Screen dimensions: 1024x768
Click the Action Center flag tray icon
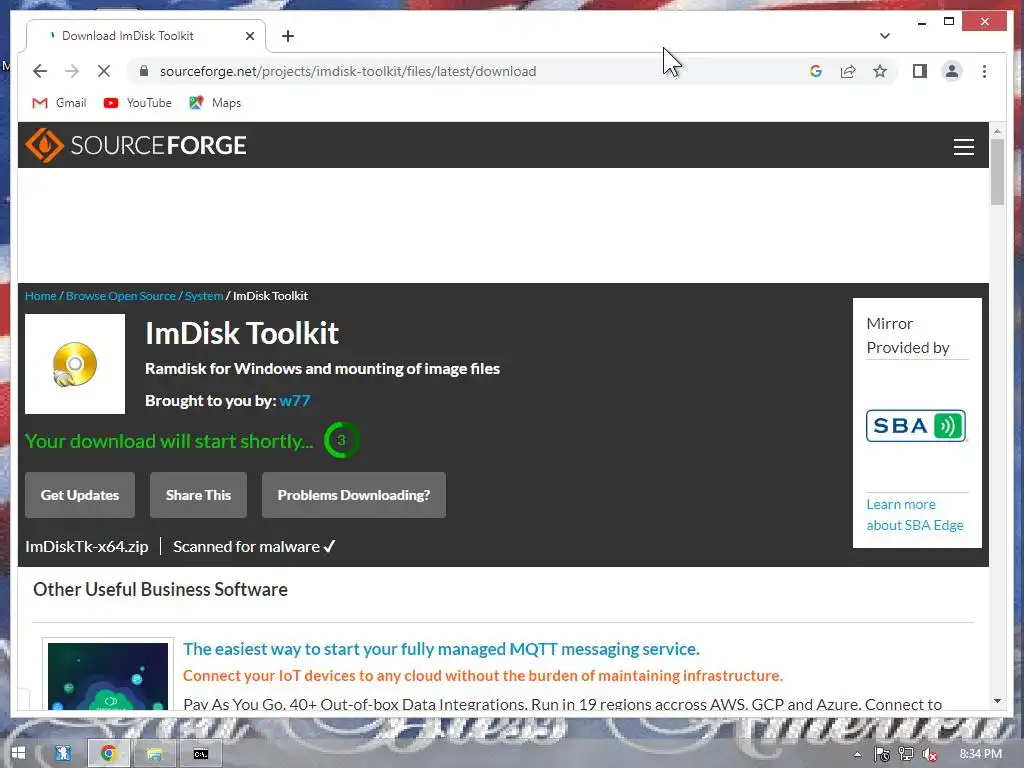pos(882,754)
